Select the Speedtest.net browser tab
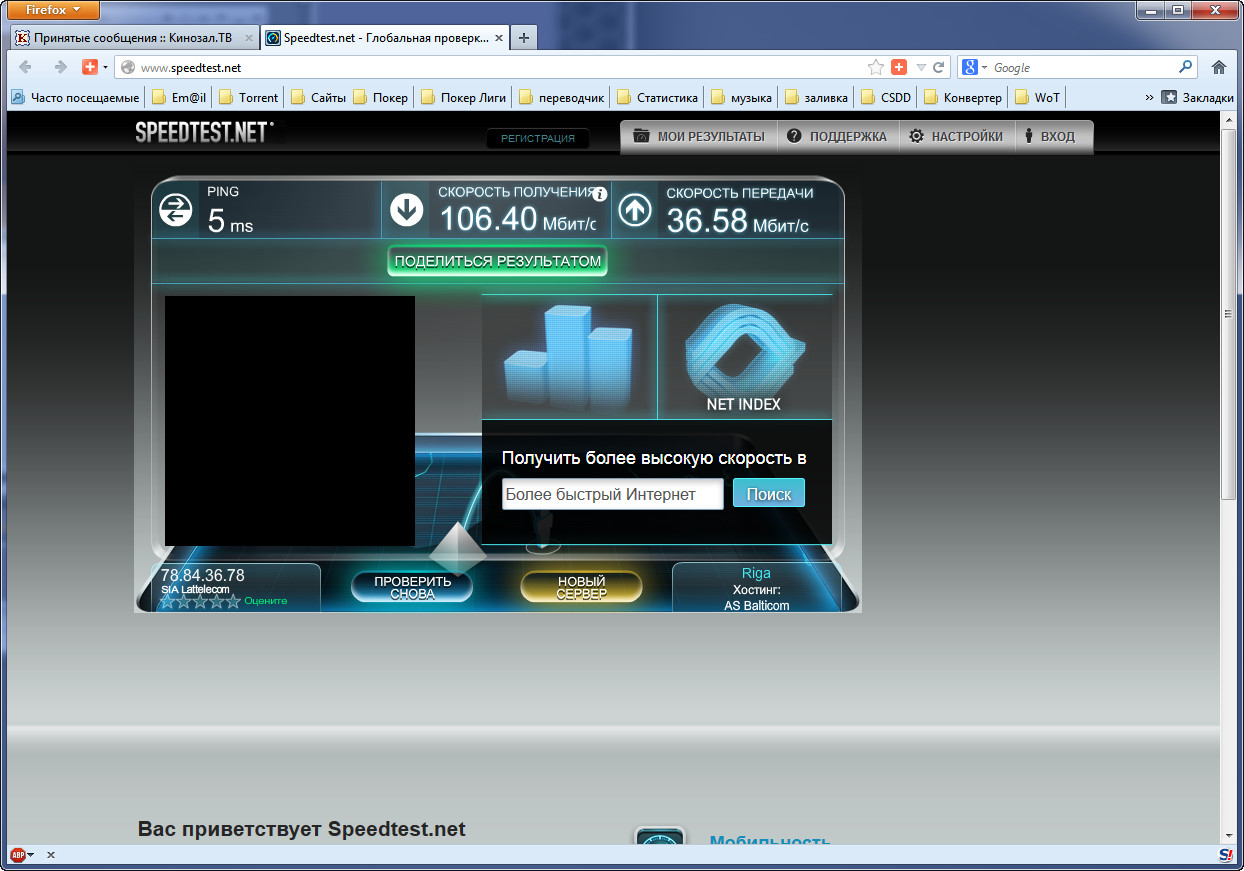Screen dimensions: 1244x871 point(385,38)
